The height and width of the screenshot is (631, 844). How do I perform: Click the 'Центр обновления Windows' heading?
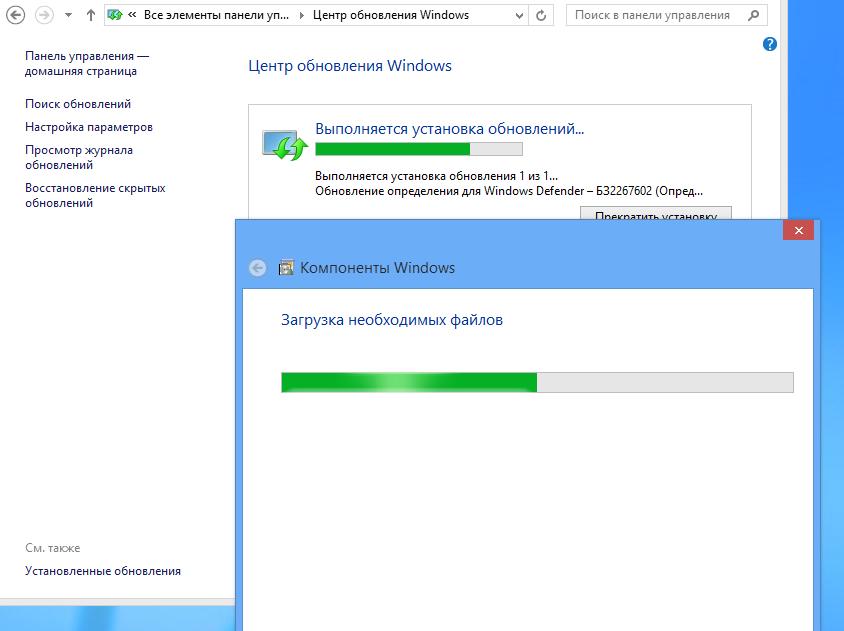point(350,66)
